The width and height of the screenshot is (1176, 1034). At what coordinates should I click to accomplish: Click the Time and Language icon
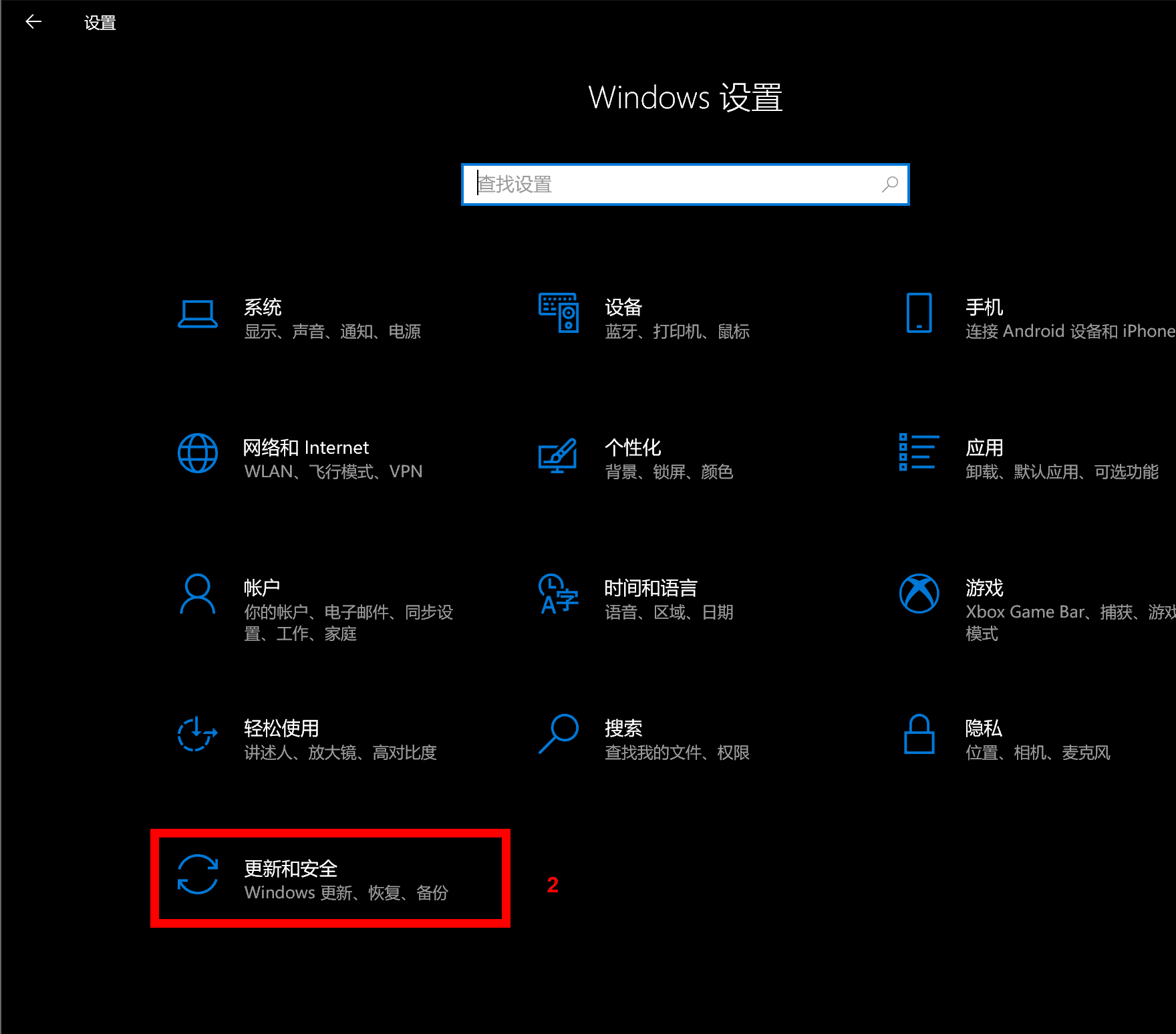559,594
